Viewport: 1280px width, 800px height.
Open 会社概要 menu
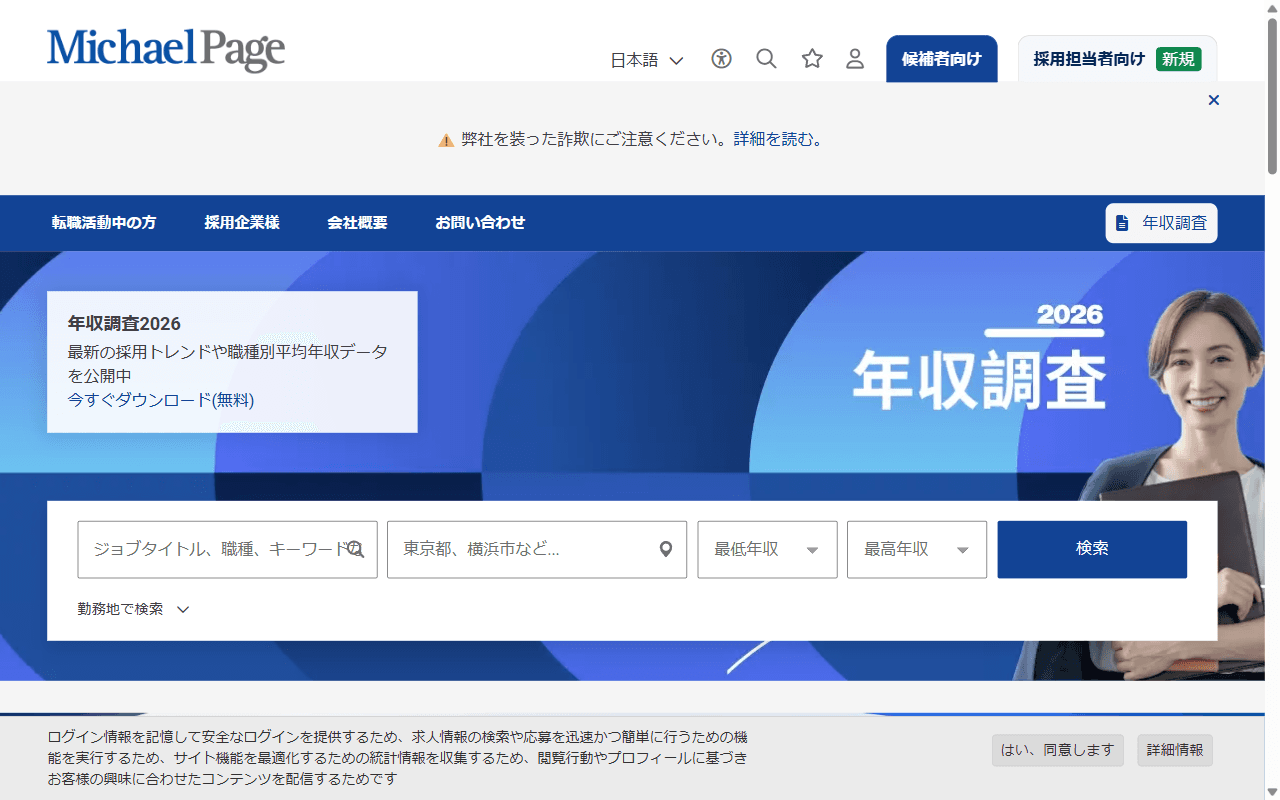[357, 223]
